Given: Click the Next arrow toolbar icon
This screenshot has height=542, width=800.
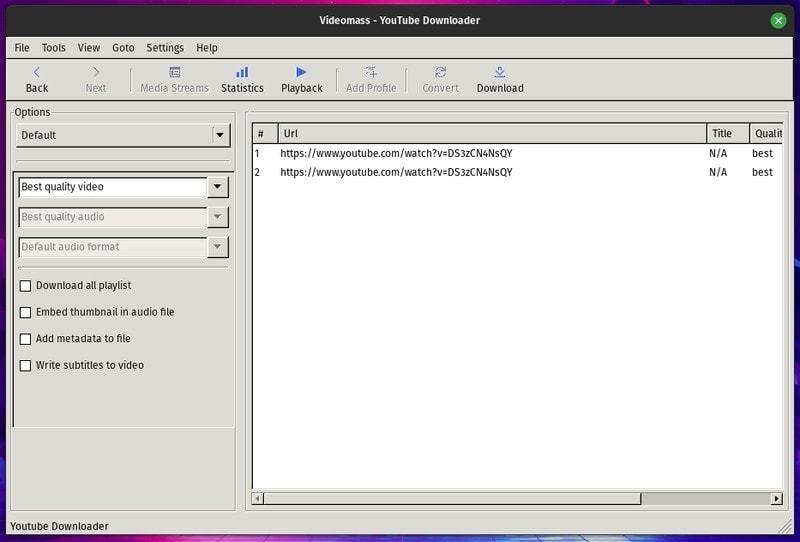Looking at the screenshot, I should [x=96, y=73].
